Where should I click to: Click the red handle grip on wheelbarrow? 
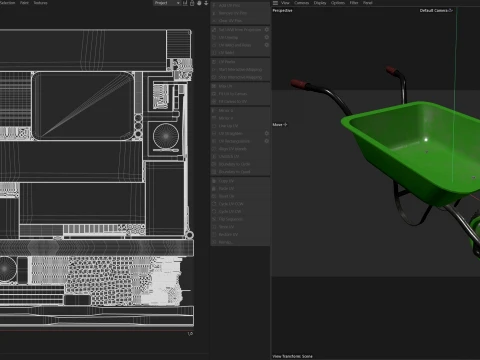click(x=298, y=84)
